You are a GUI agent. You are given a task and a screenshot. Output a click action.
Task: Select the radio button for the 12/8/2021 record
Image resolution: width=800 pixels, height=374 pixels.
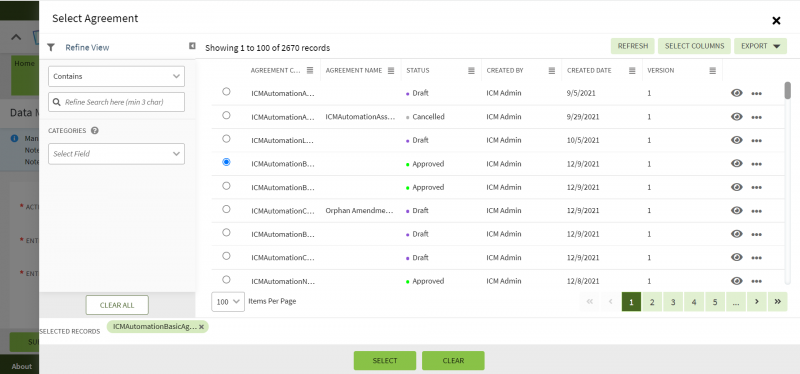pyautogui.click(x=226, y=280)
